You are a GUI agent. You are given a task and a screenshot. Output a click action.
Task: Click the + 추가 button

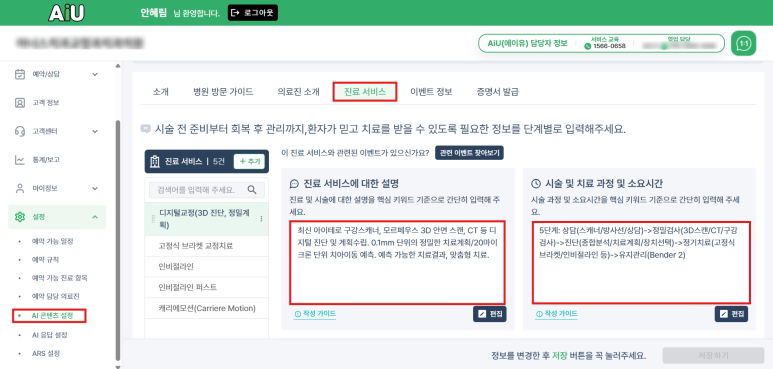click(x=249, y=162)
